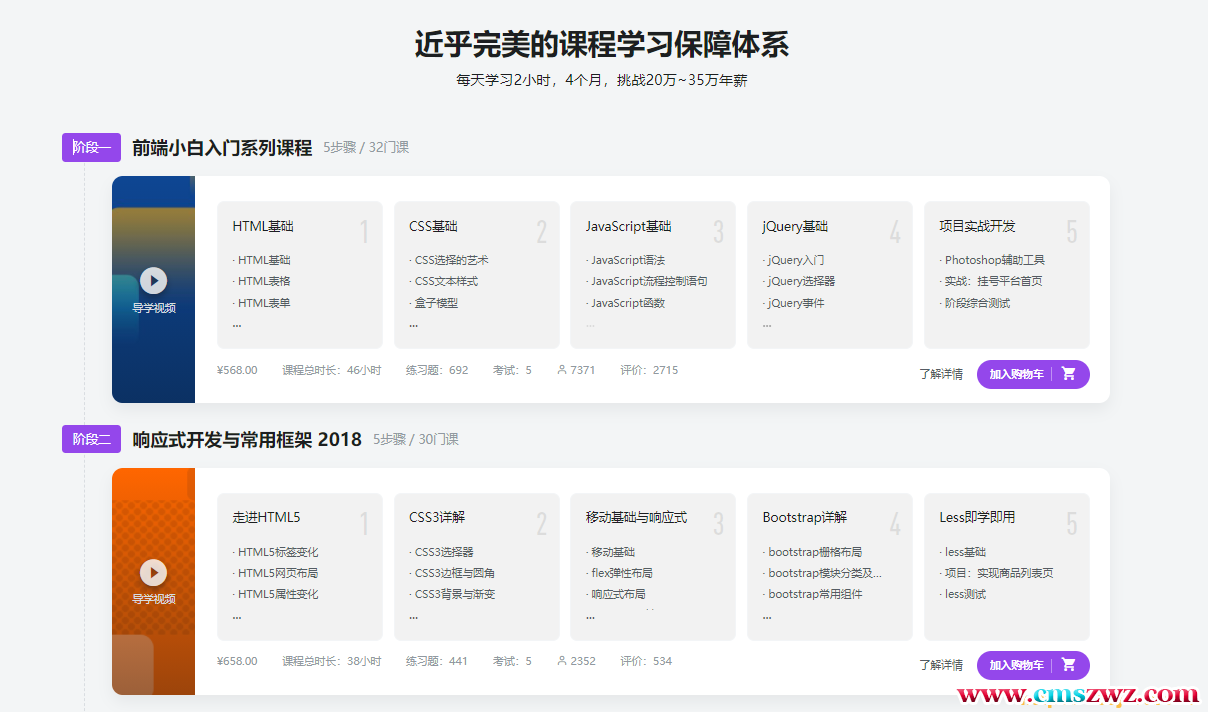
Task: Open the jQuery基础 course card
Action: [829, 274]
